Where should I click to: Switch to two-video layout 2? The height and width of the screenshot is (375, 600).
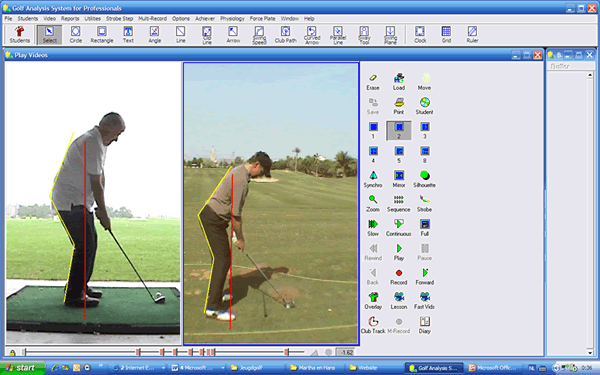(x=399, y=130)
